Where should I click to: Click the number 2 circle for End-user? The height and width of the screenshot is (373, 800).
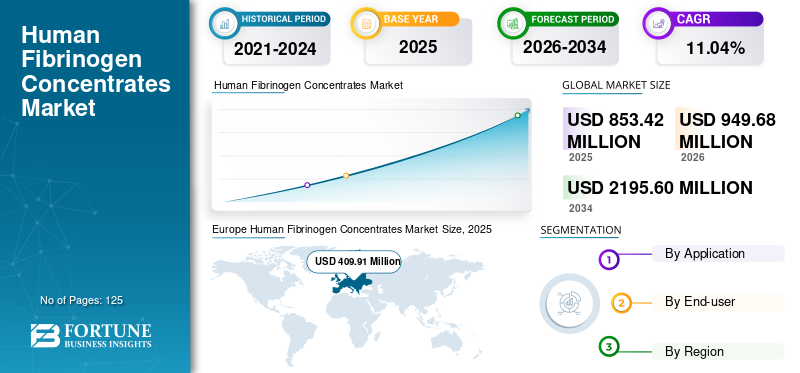pyautogui.click(x=621, y=303)
